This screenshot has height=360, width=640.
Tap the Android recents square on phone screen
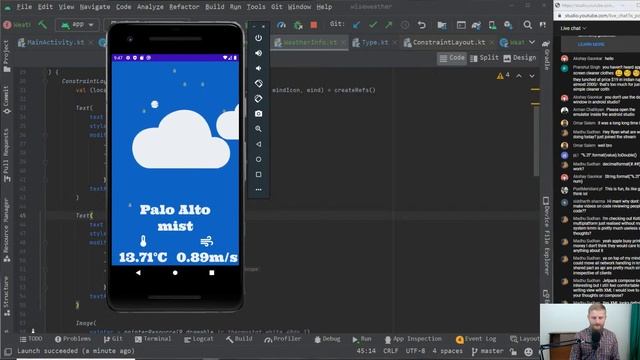pyautogui.click(x=211, y=272)
